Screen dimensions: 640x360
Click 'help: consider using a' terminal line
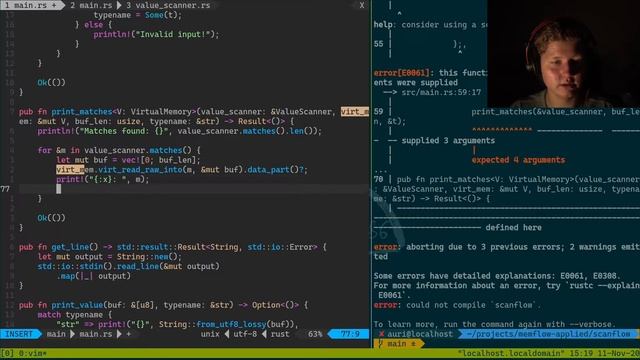(x=430, y=25)
